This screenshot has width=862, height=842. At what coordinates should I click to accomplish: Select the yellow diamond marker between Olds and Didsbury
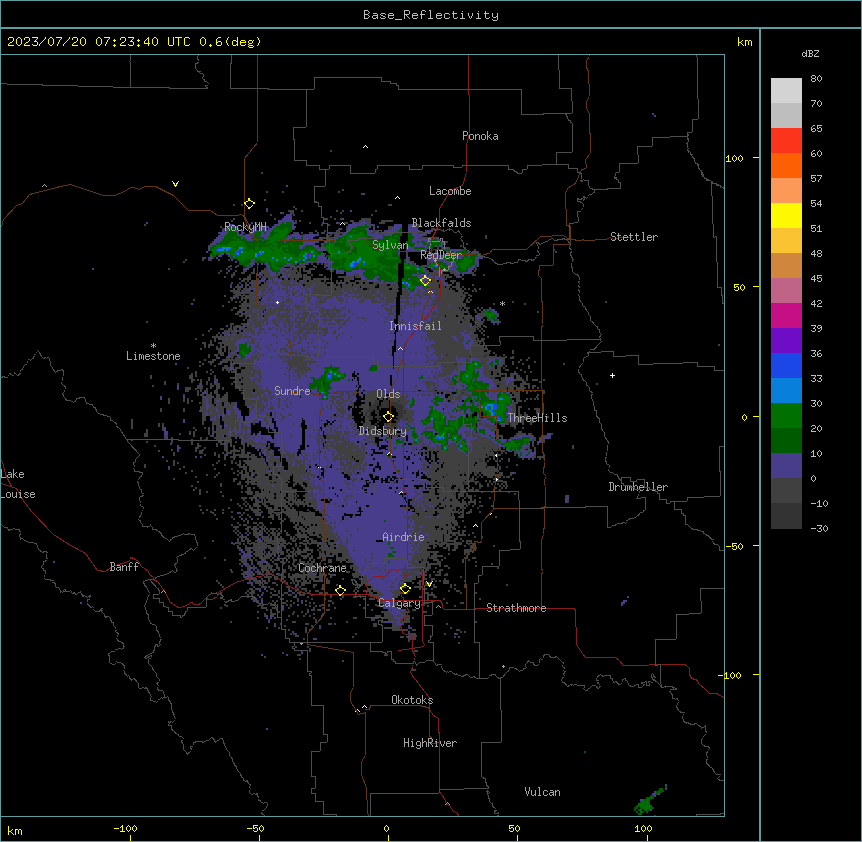pos(388,417)
